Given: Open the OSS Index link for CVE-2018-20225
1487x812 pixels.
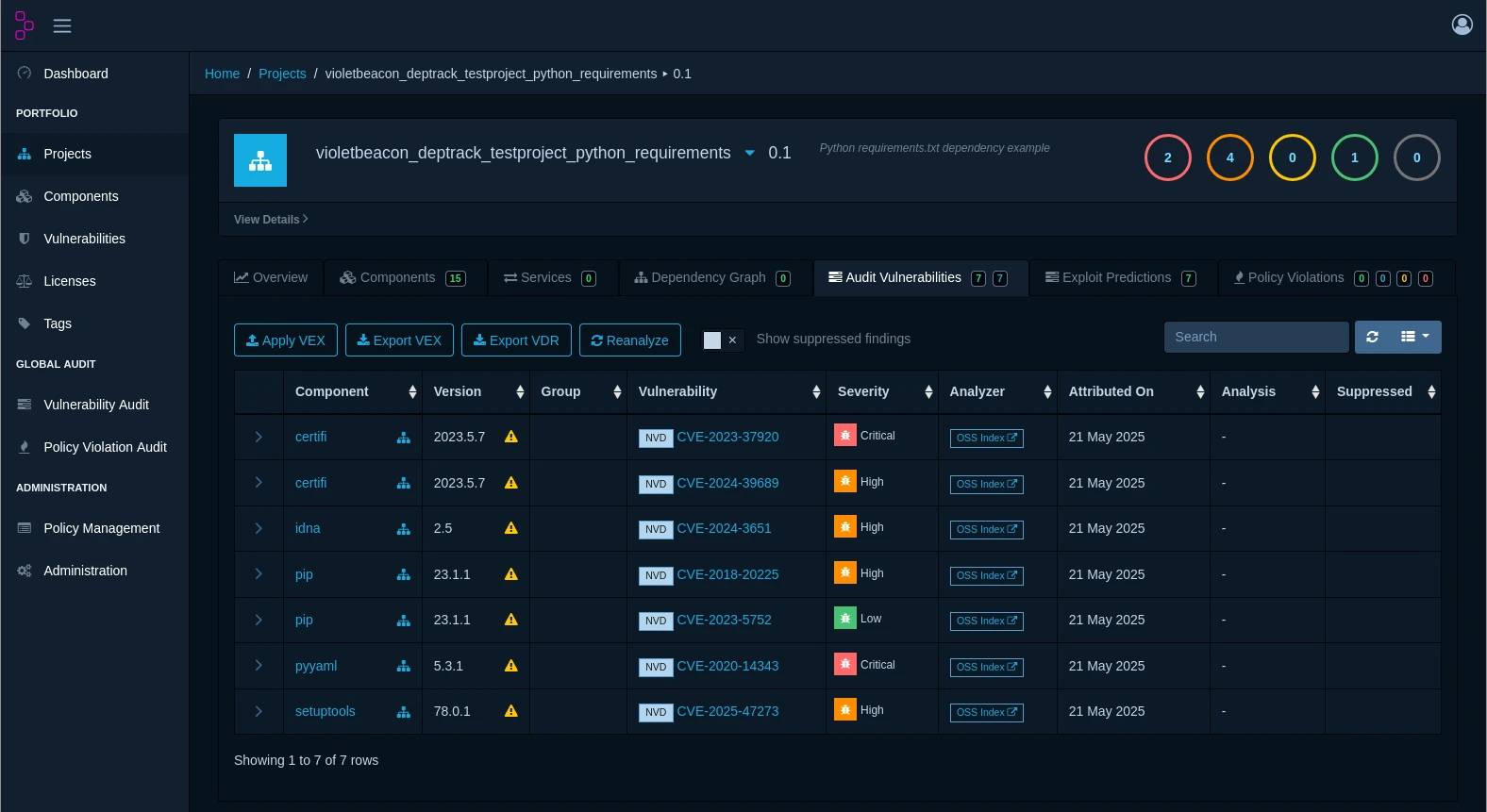Looking at the screenshot, I should (x=987, y=575).
